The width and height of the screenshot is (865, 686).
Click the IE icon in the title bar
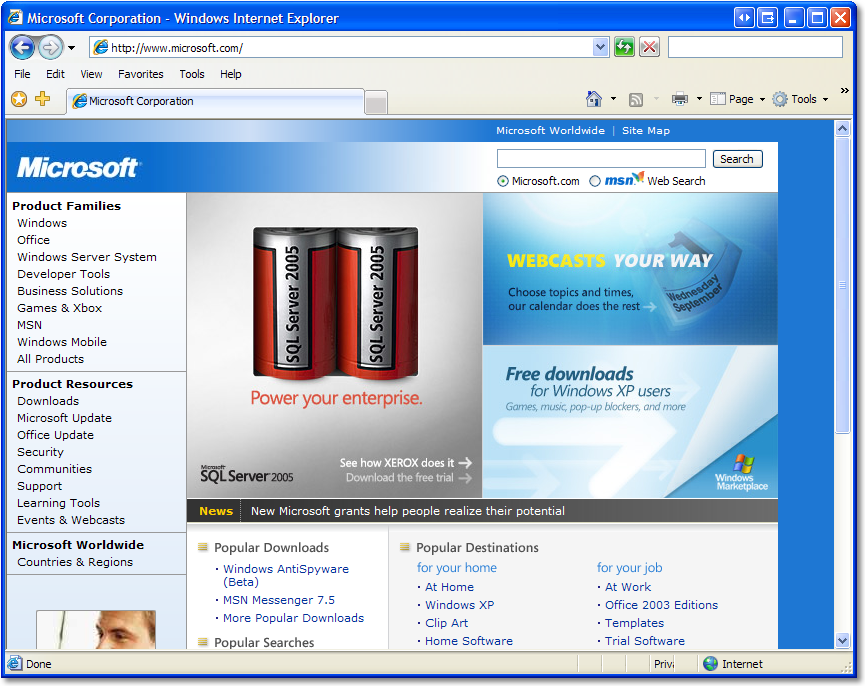(x=15, y=17)
